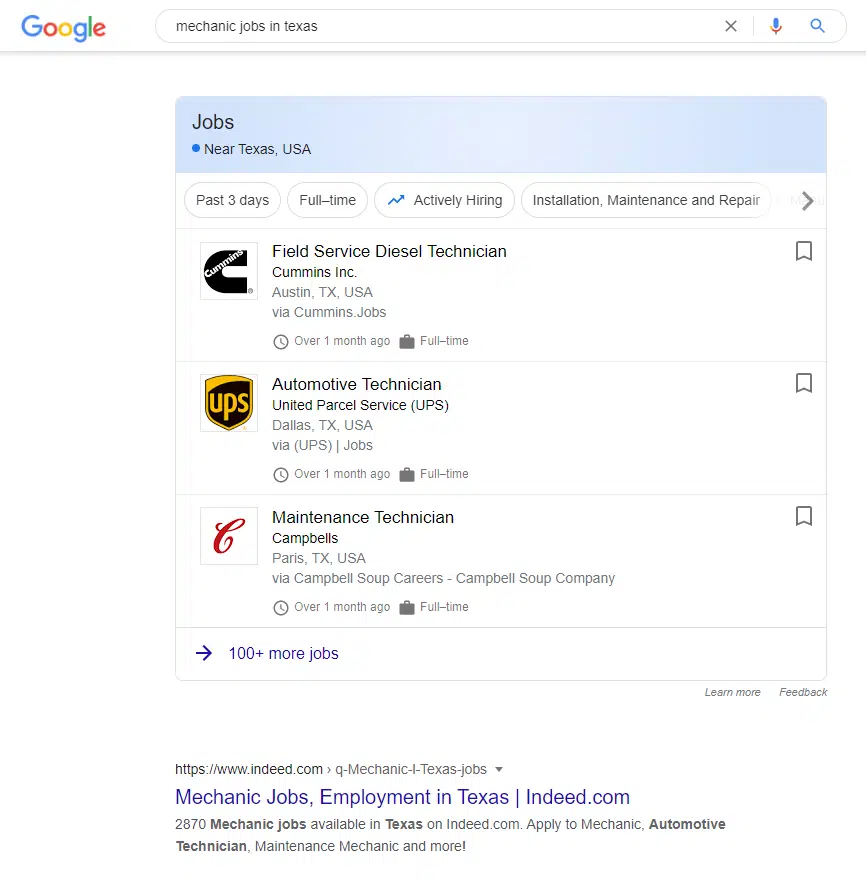Open the Learn more link

point(733,692)
